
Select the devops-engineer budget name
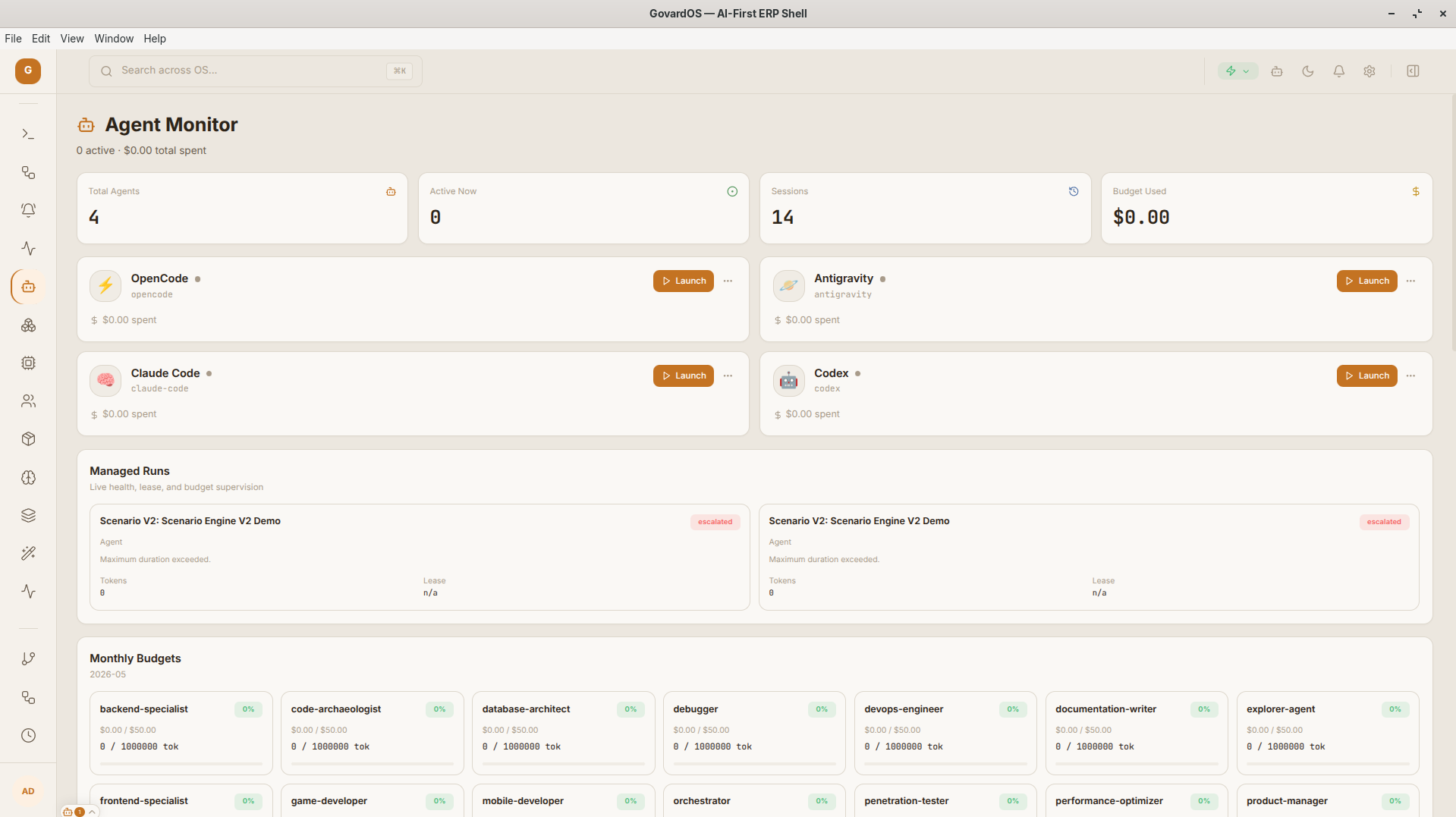coord(904,709)
